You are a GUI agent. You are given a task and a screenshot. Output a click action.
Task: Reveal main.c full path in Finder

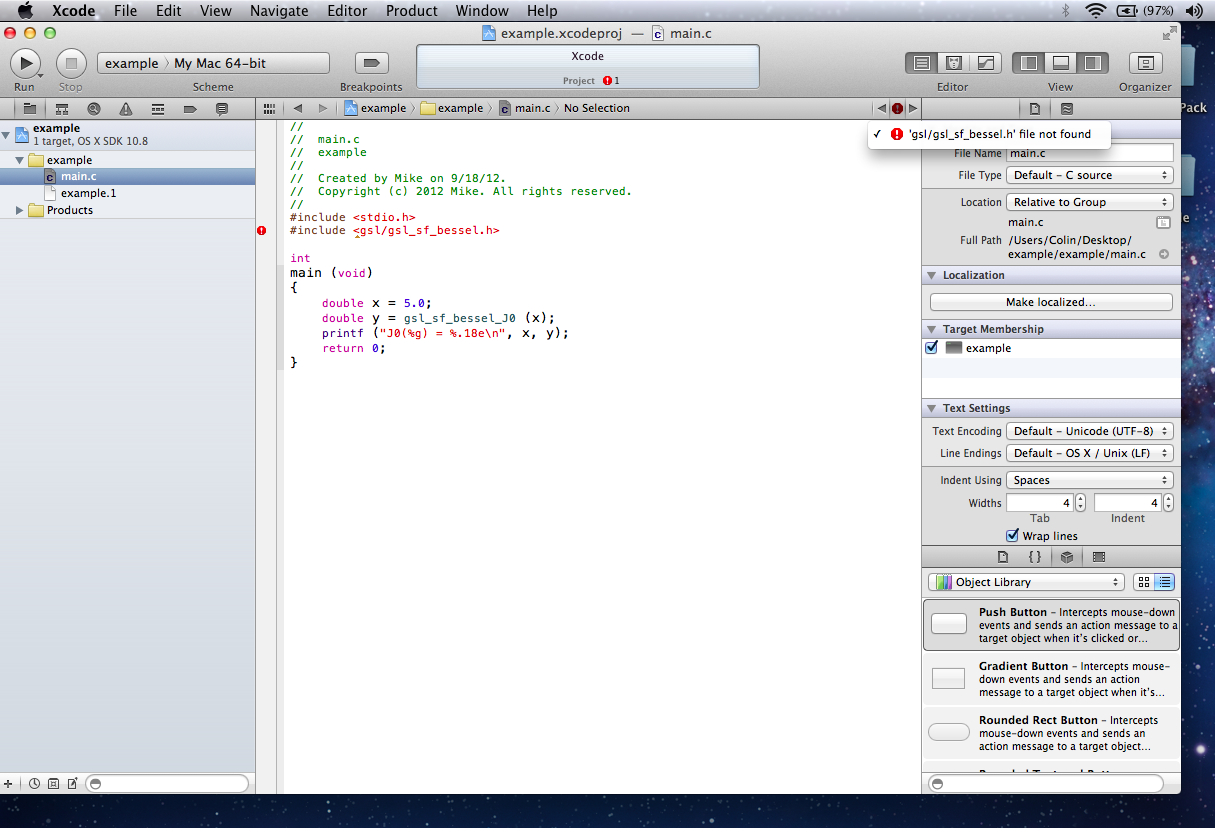1164,254
